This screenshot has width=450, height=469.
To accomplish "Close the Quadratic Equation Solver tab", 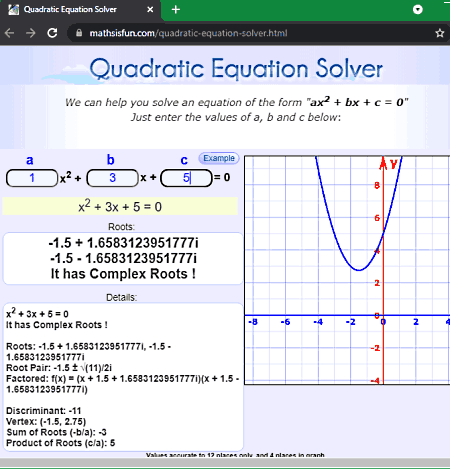I will (x=150, y=10).
